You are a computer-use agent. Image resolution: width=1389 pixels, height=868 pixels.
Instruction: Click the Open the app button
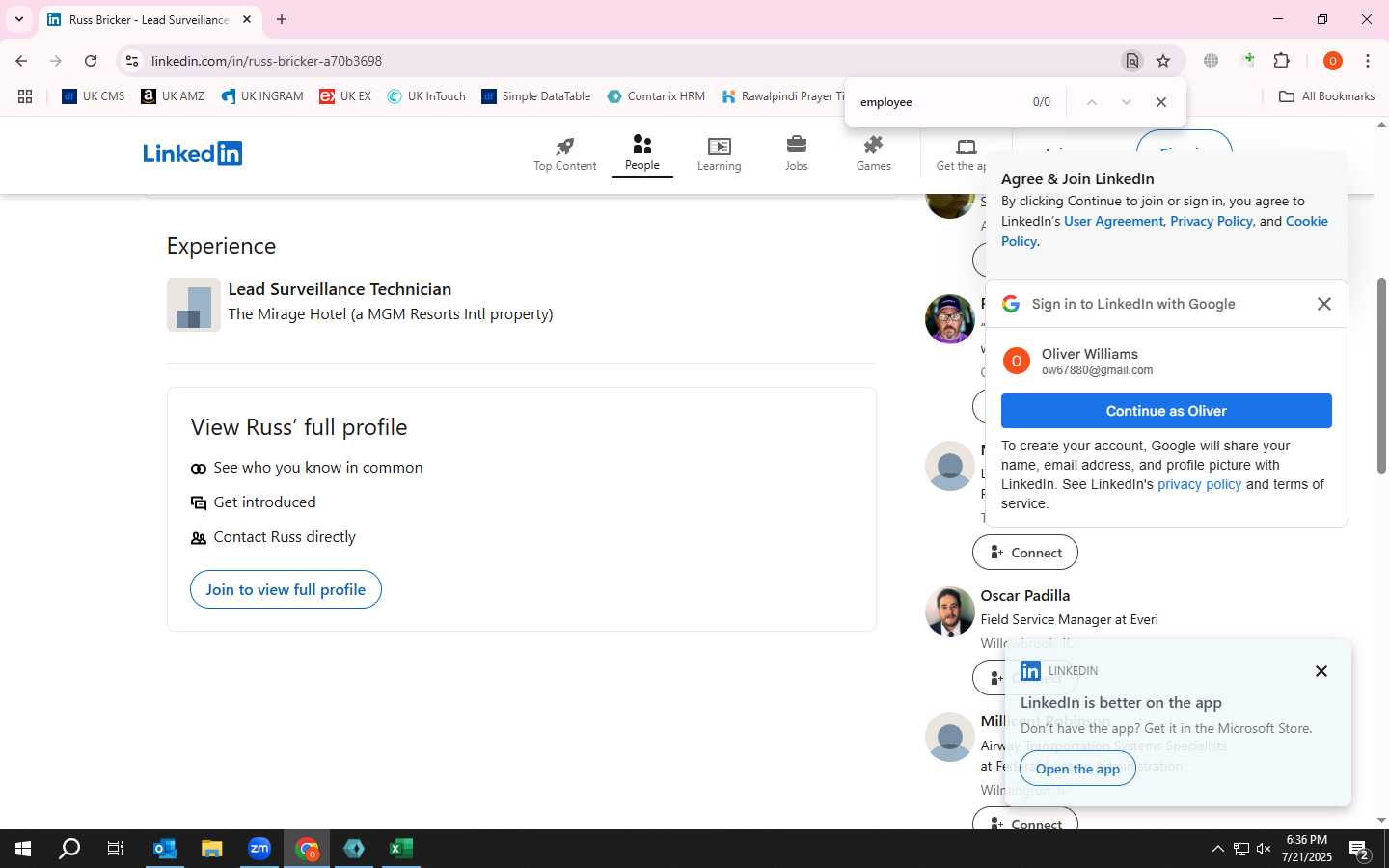pyautogui.click(x=1077, y=769)
